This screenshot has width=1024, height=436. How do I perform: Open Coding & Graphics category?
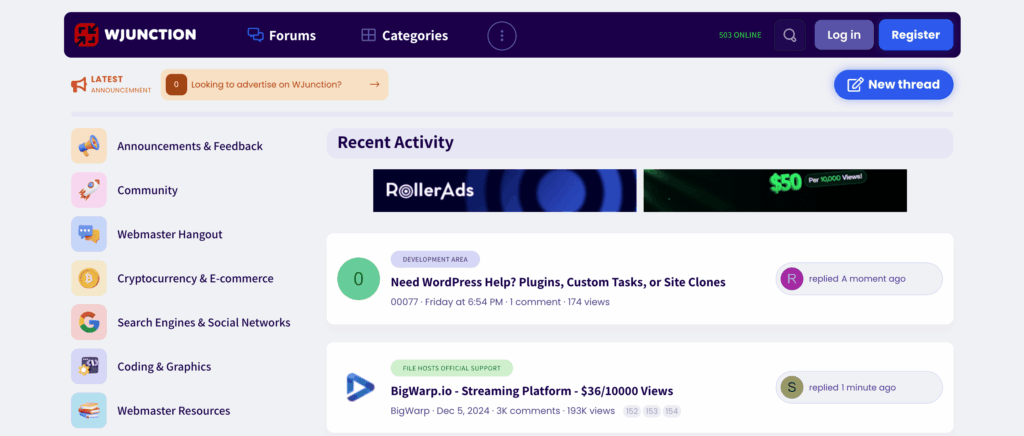click(x=164, y=367)
